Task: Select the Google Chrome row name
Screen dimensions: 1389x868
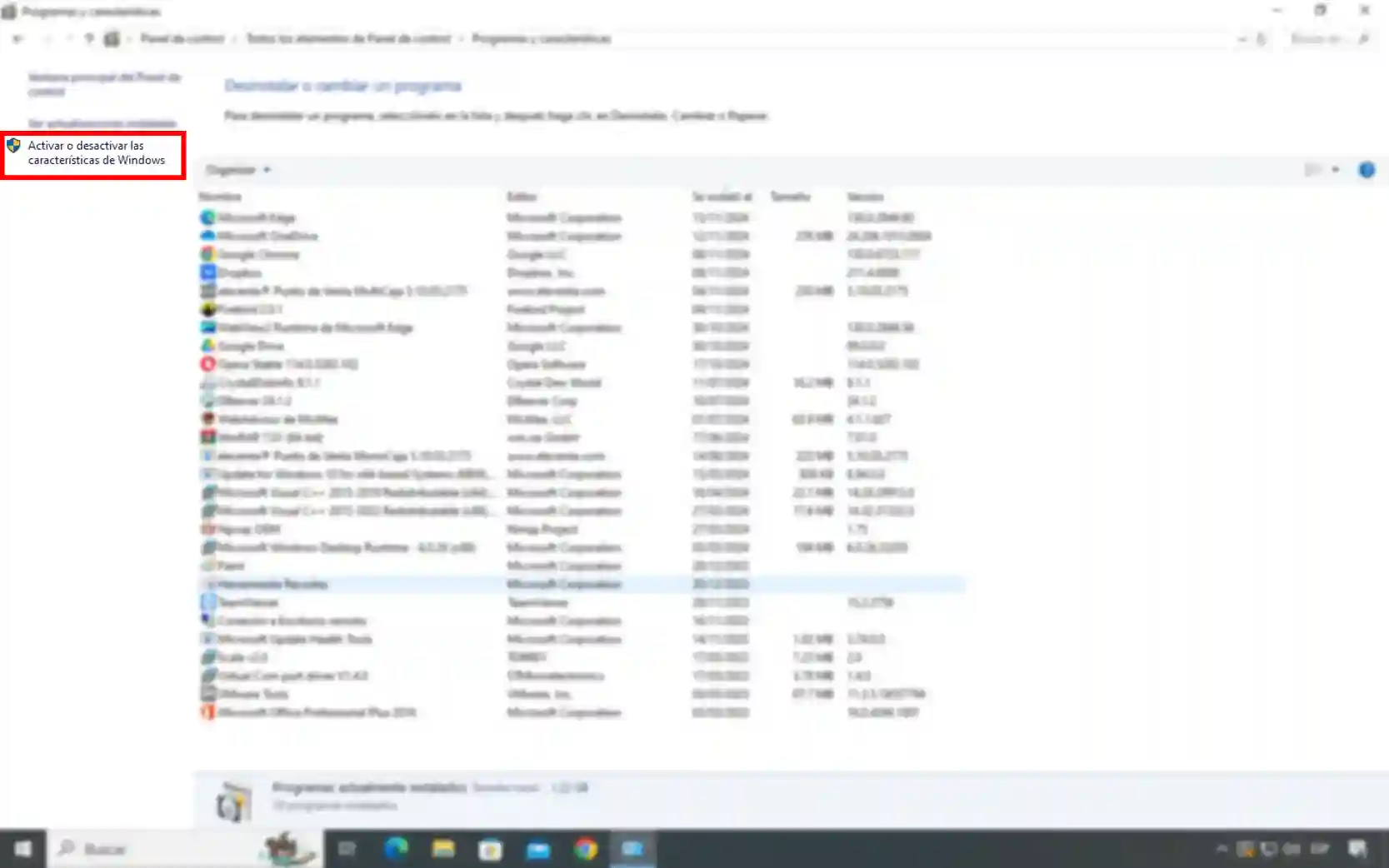Action: [x=258, y=254]
